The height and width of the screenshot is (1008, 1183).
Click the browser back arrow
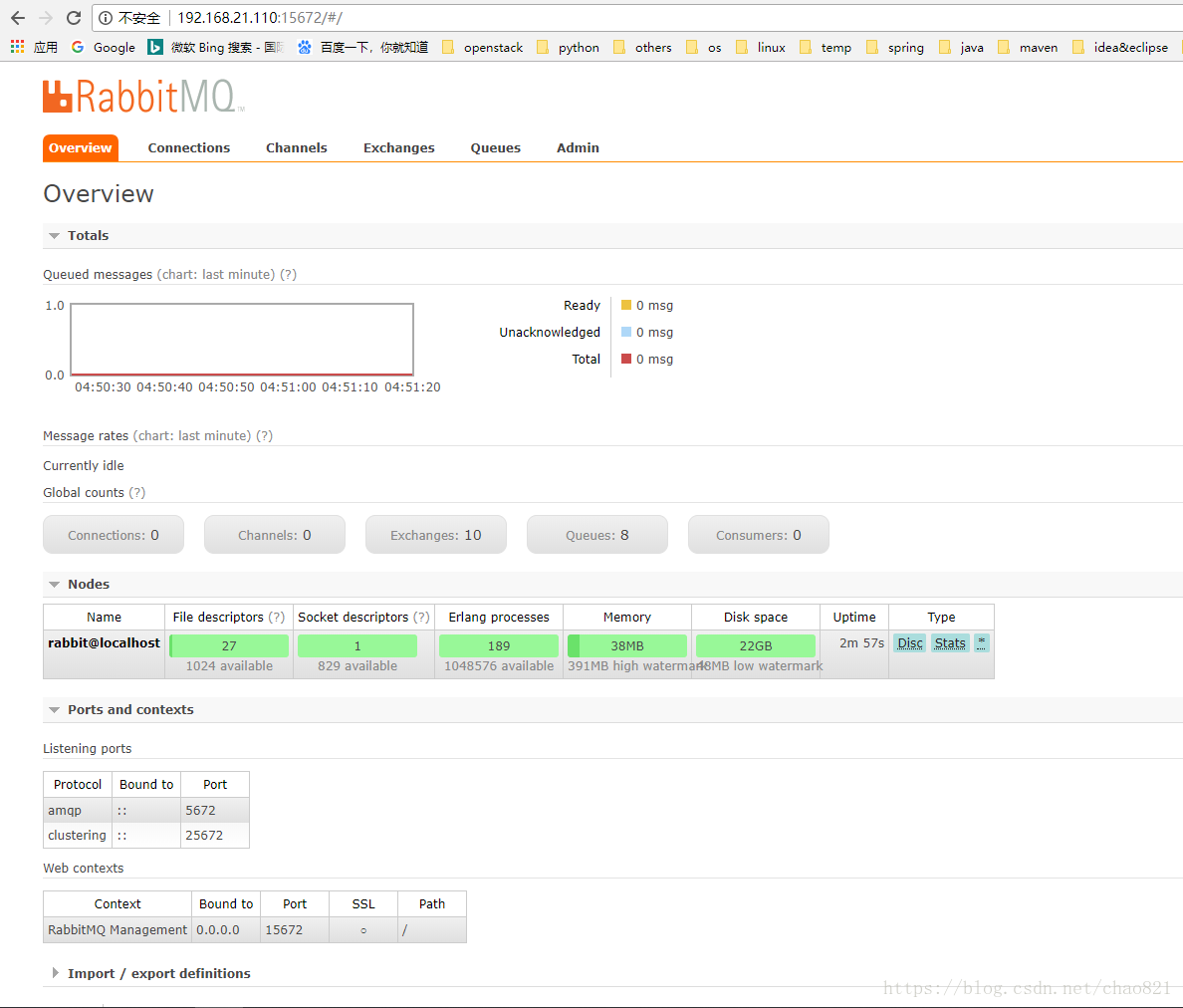click(x=18, y=17)
